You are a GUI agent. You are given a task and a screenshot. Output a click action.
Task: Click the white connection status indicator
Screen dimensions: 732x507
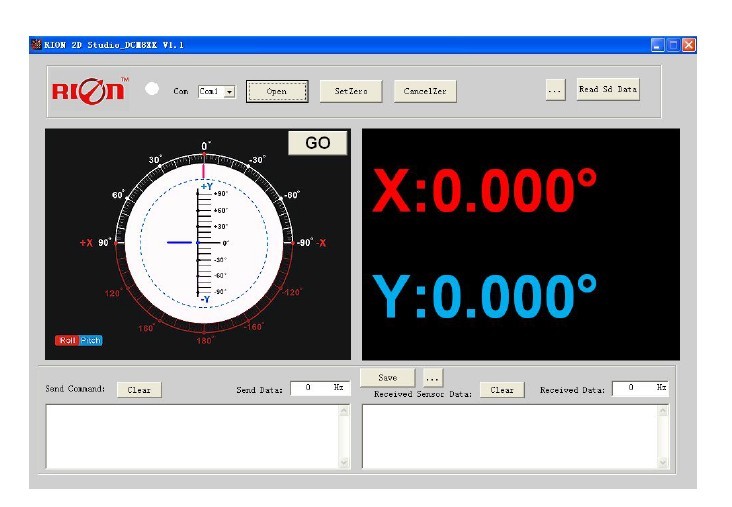(x=152, y=89)
